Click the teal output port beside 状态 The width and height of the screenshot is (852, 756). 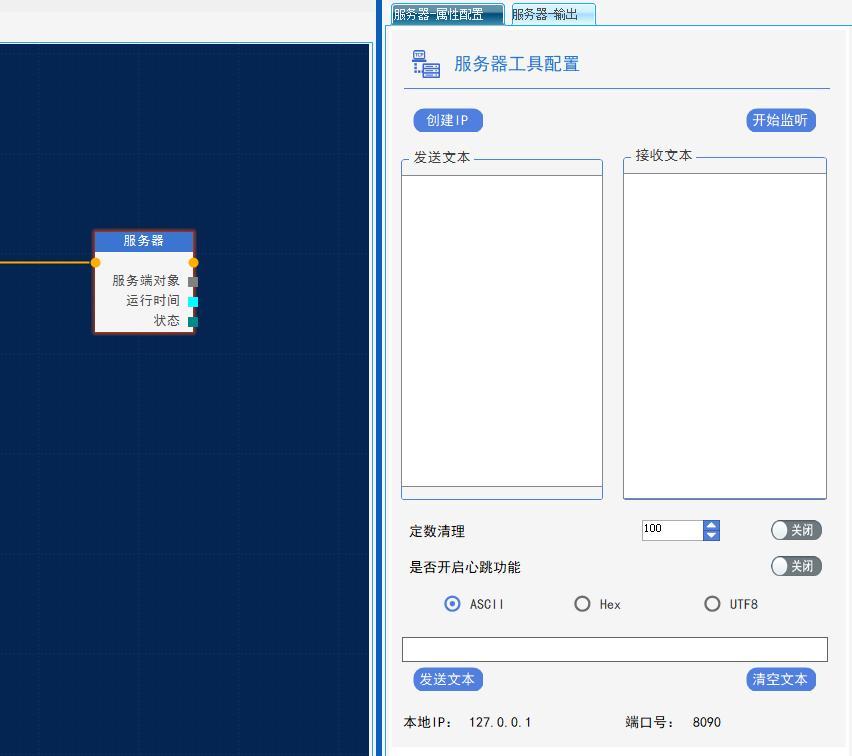194,321
